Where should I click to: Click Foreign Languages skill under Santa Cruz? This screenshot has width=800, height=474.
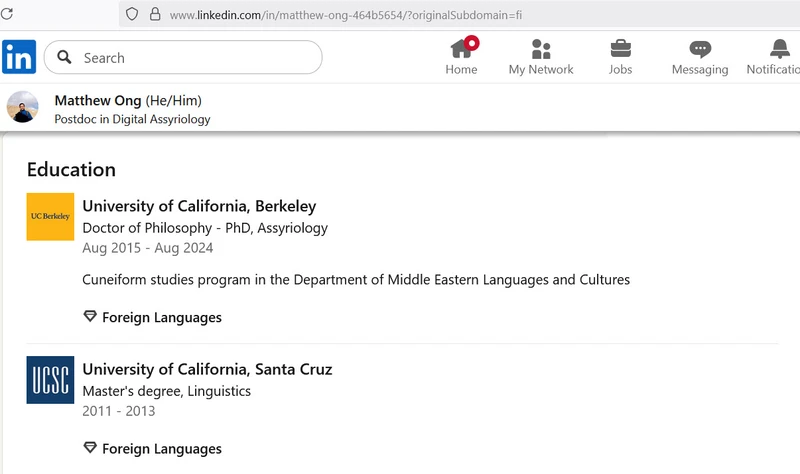(161, 449)
